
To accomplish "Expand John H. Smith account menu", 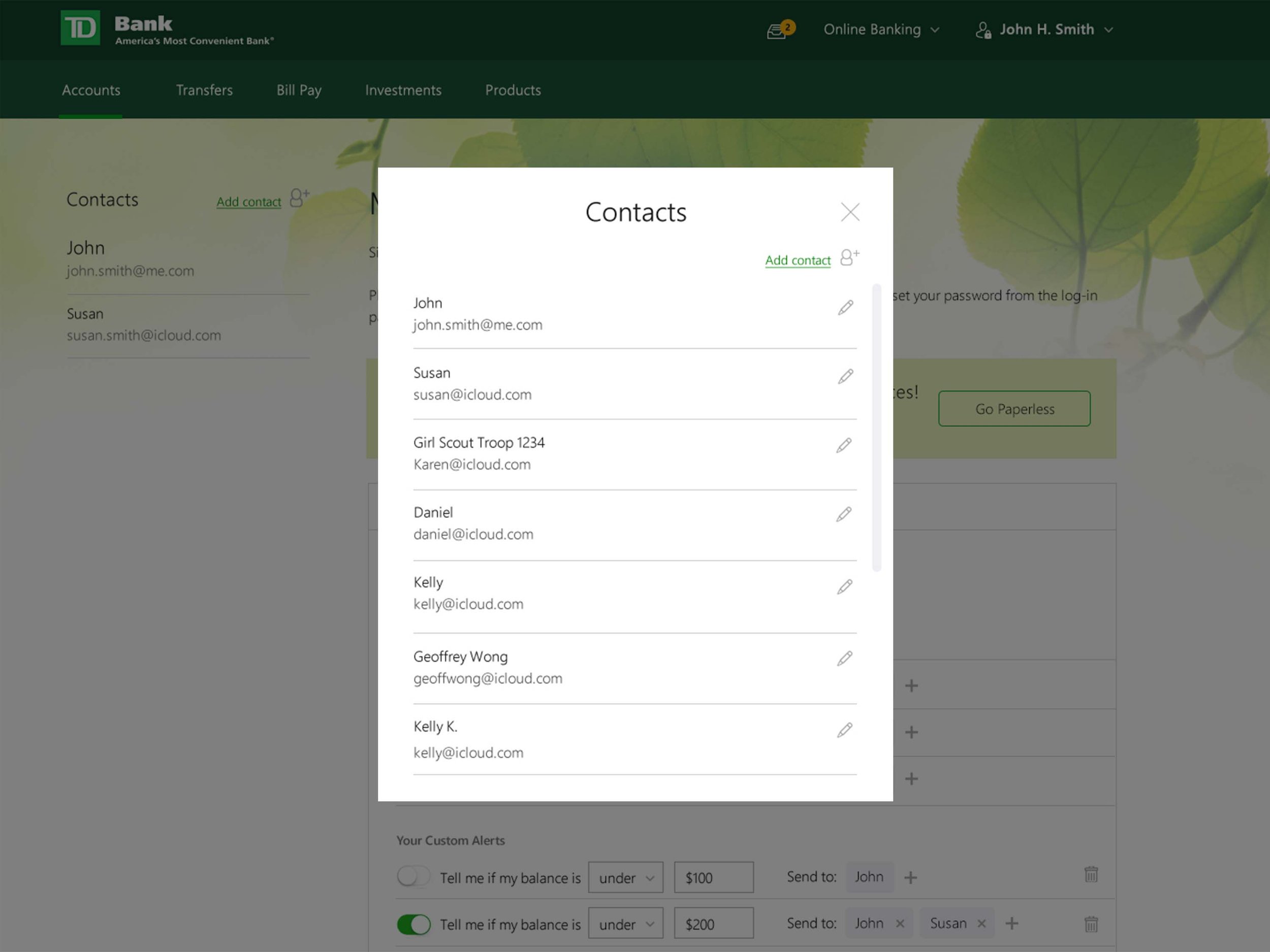I will tap(1056, 29).
